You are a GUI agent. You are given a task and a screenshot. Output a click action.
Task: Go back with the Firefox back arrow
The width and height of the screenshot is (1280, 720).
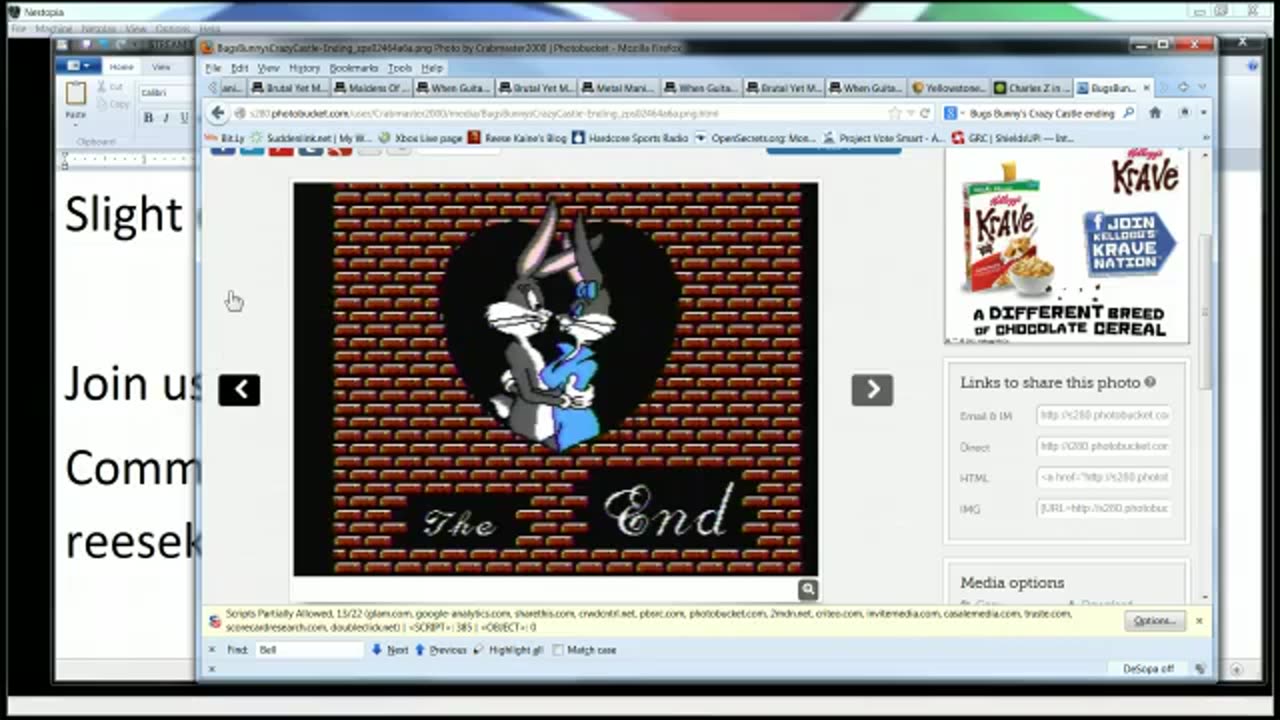[x=218, y=113]
